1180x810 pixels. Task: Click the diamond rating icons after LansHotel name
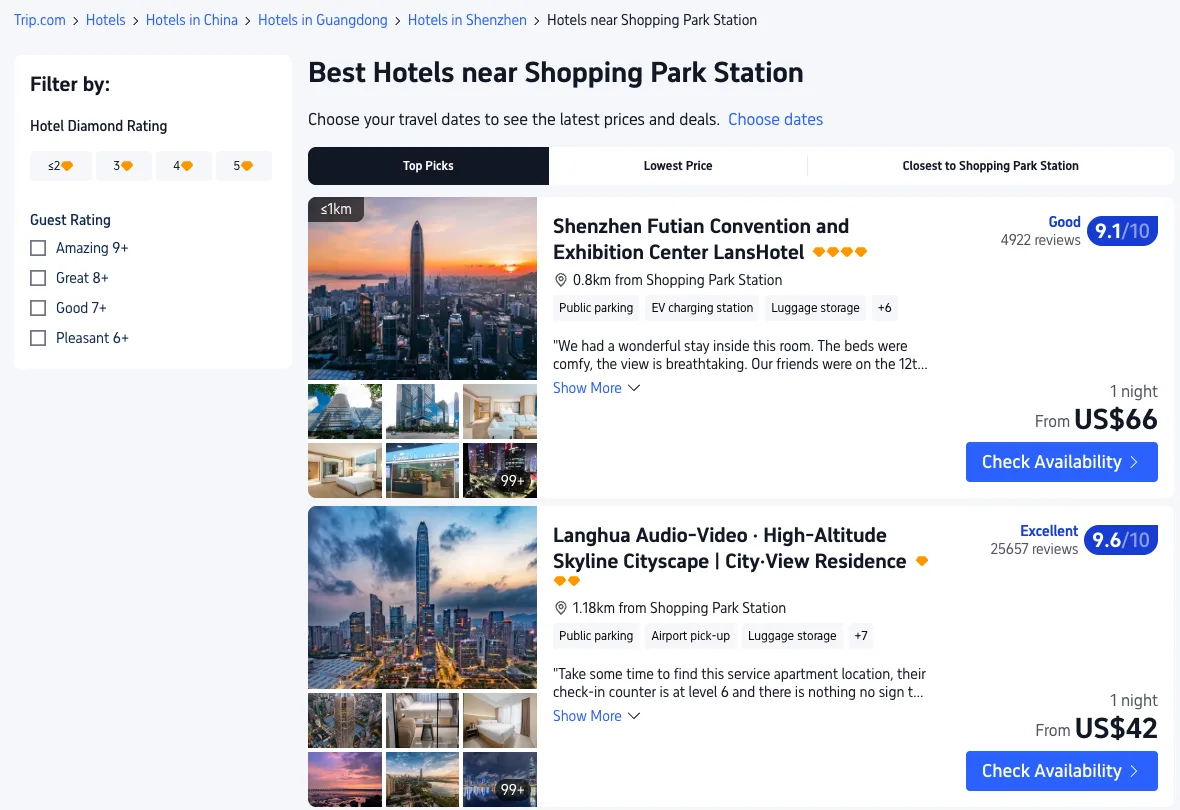click(840, 251)
